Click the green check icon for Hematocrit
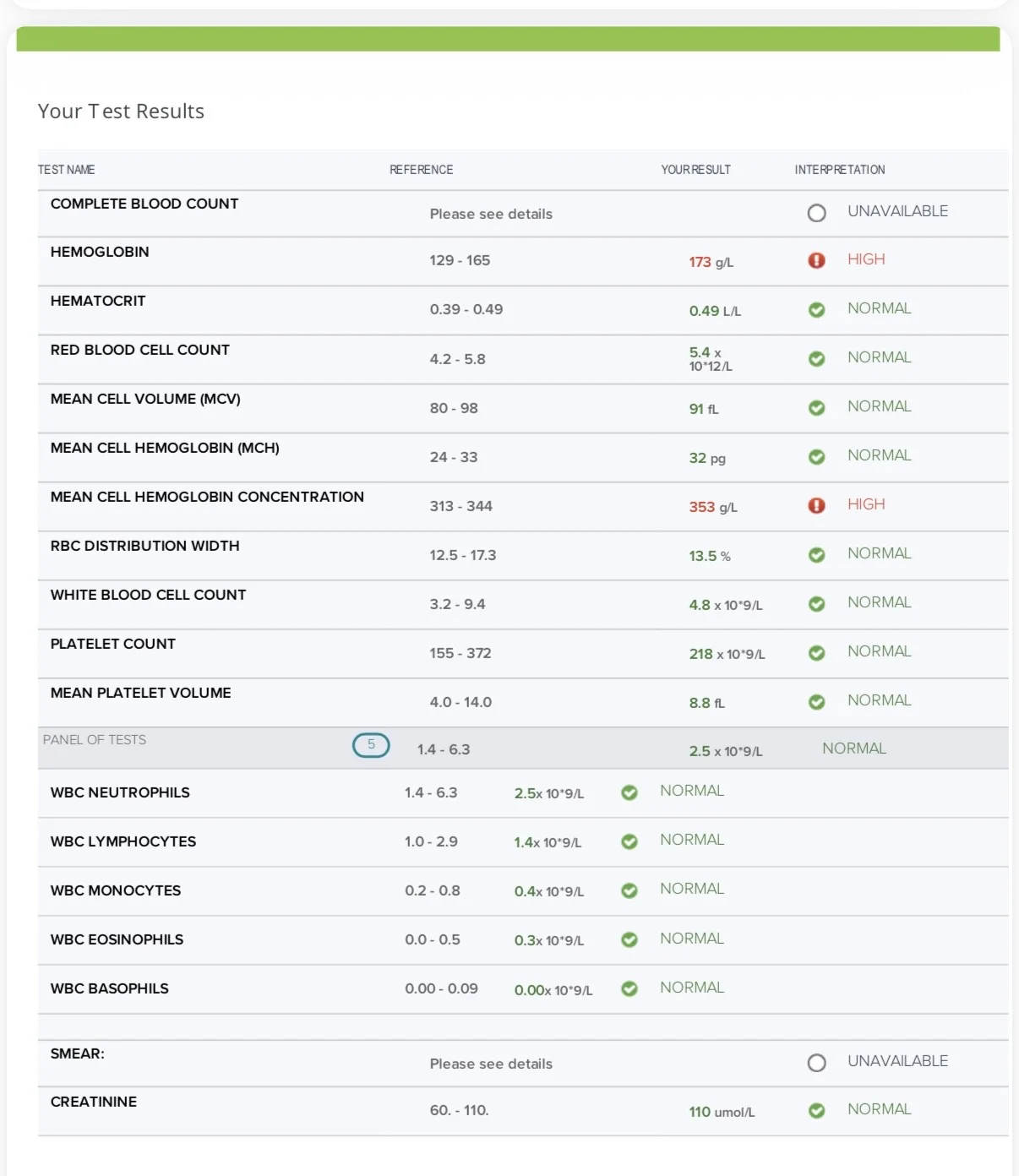The width and height of the screenshot is (1019, 1176). 816,310
